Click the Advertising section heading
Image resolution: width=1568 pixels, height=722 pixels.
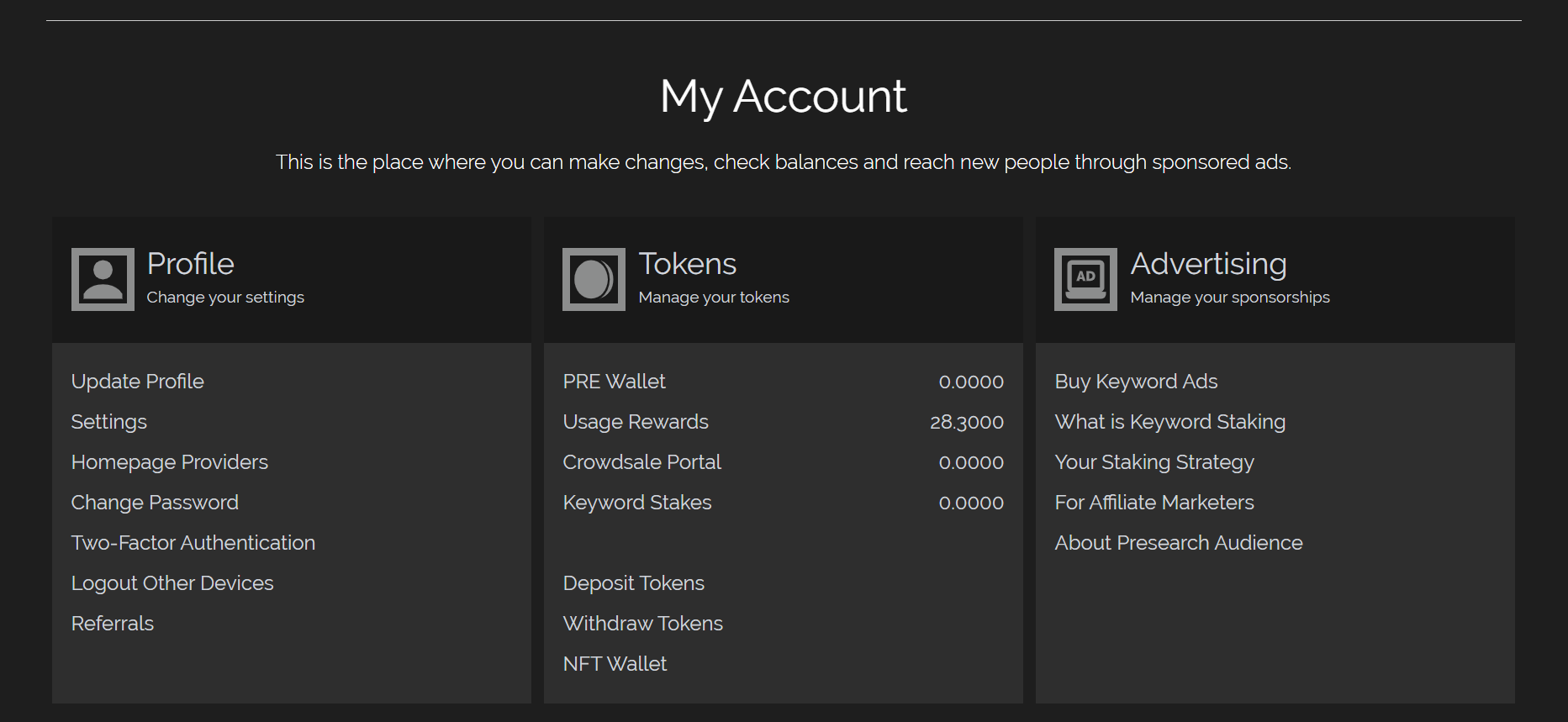[x=1209, y=264]
